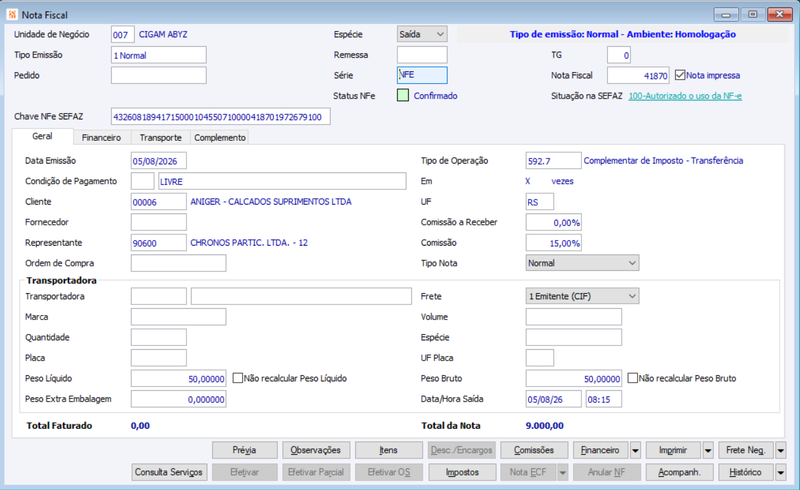Click the Tipo Emissão field
The image size is (800, 490).
tap(159, 55)
